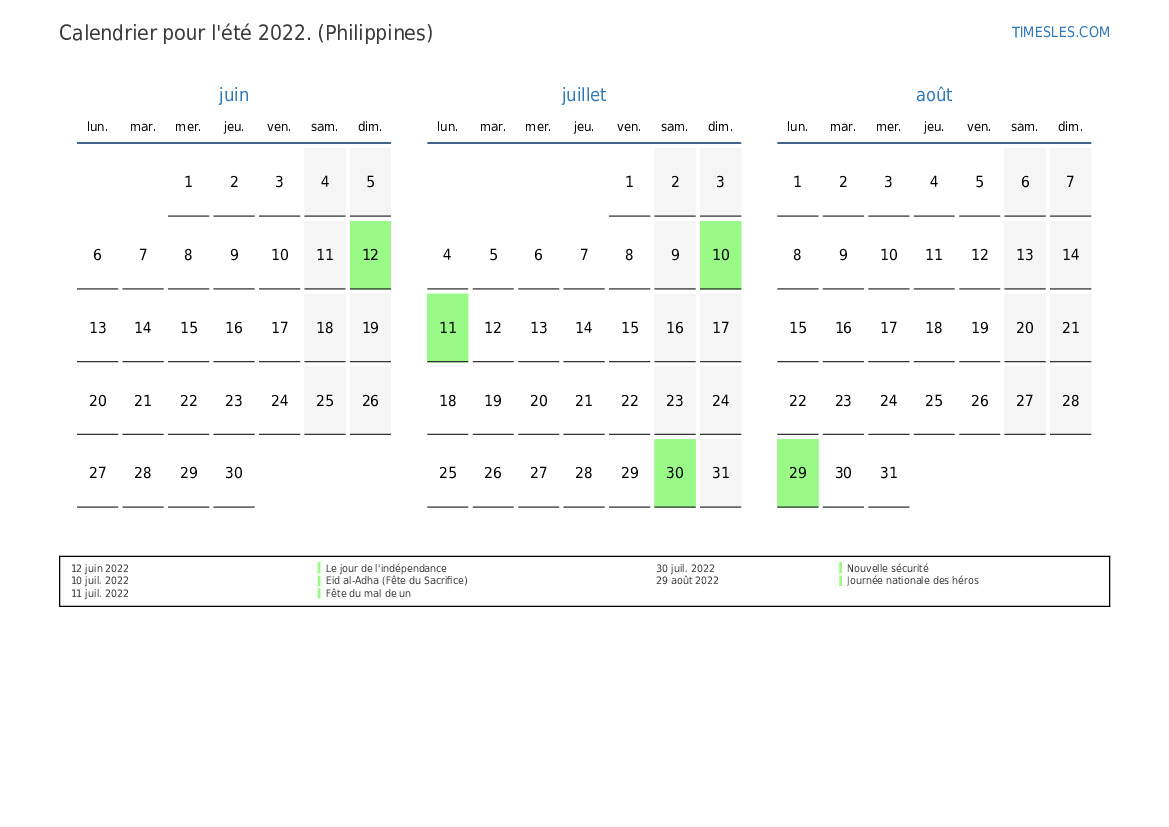1169x827 pixels.
Task: Select the highlighted June 12 holiday
Action: [371, 255]
